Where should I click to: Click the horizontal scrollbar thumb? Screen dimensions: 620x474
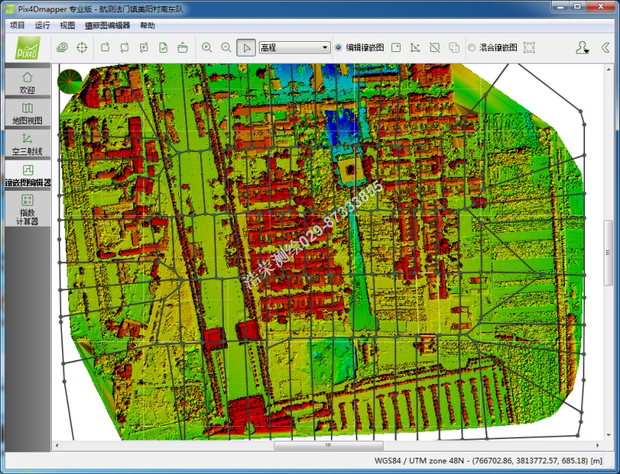[x=329, y=446]
